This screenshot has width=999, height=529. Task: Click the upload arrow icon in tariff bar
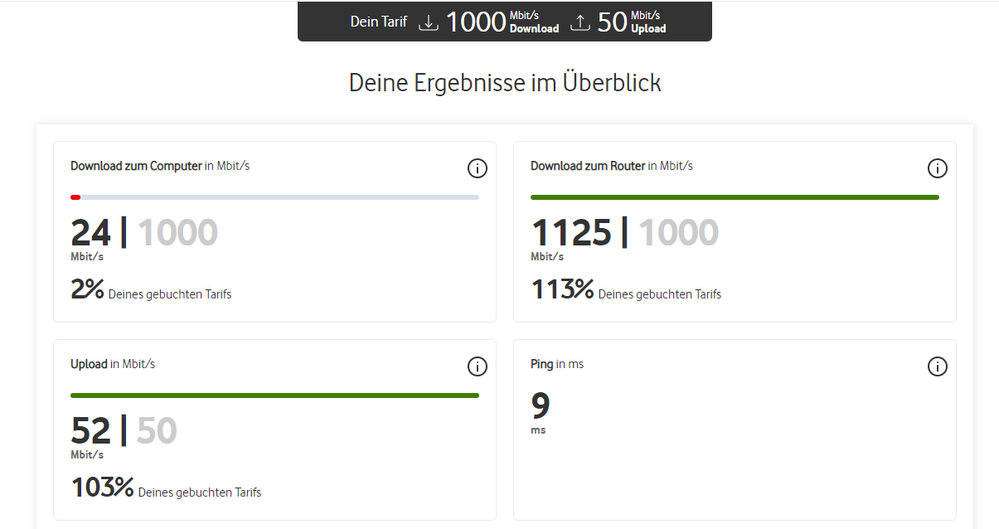point(580,22)
